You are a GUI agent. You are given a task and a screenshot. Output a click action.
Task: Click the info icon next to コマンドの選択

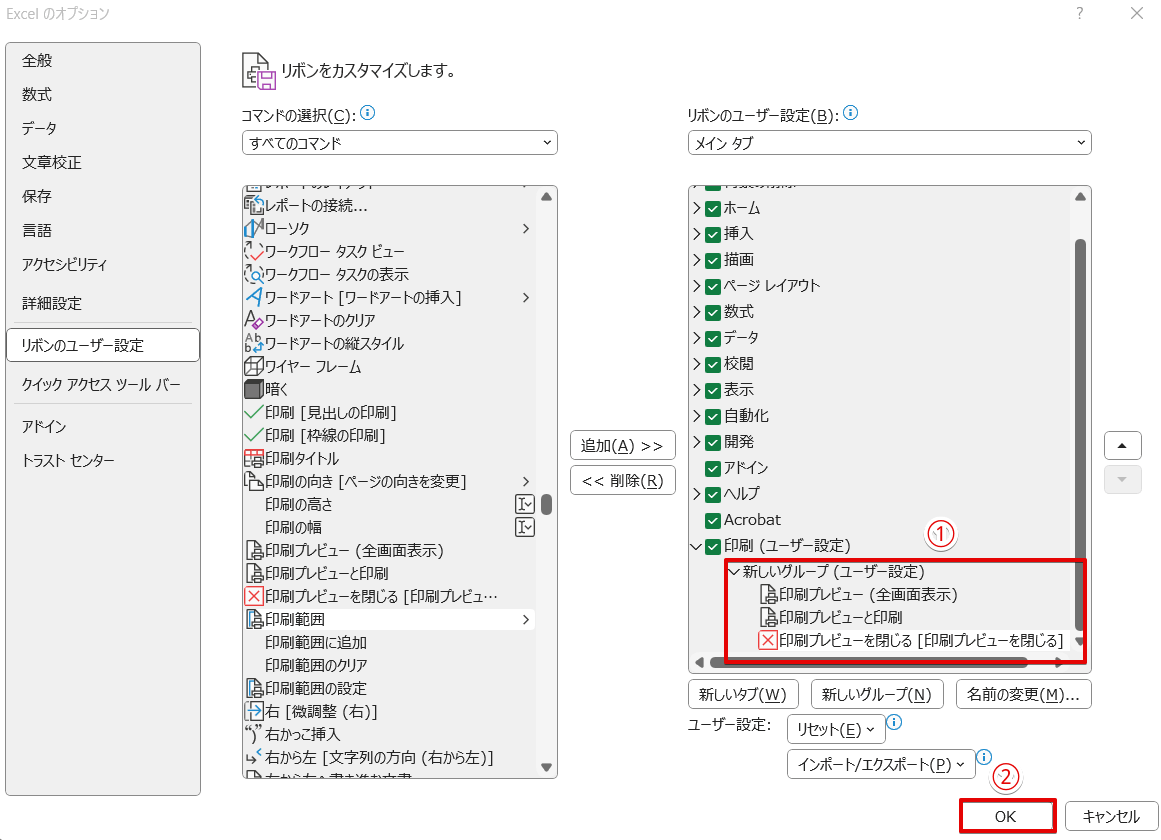pos(366,114)
